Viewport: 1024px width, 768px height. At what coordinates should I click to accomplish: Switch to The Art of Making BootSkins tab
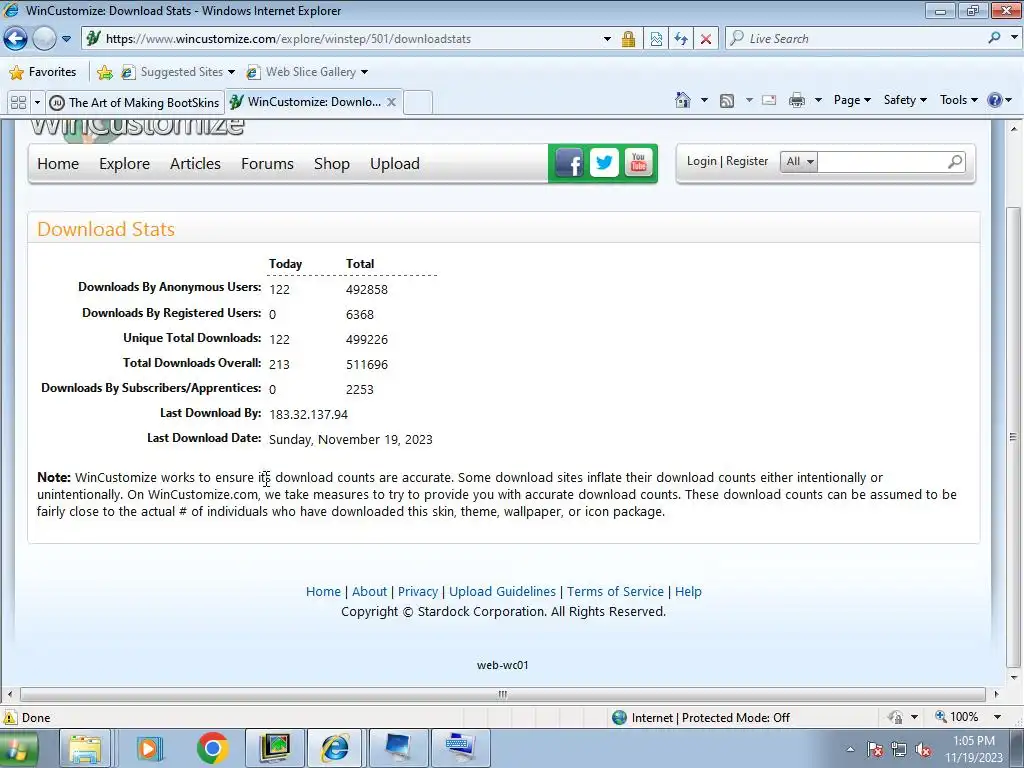tap(135, 103)
